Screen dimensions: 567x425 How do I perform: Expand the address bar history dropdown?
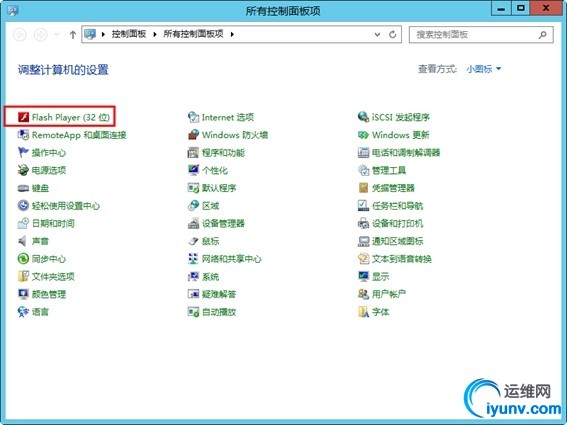tap(377, 34)
